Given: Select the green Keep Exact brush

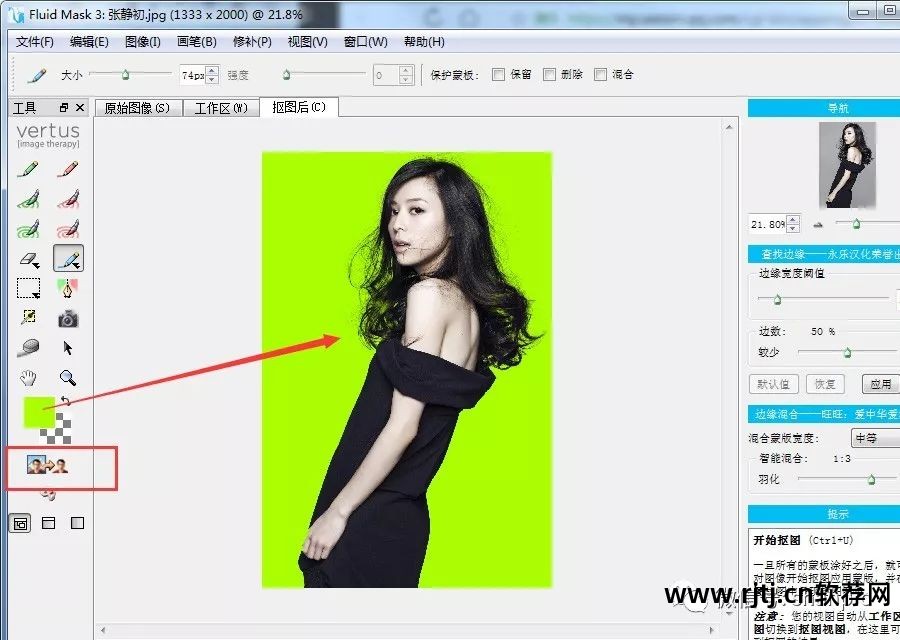Looking at the screenshot, I should tap(28, 169).
